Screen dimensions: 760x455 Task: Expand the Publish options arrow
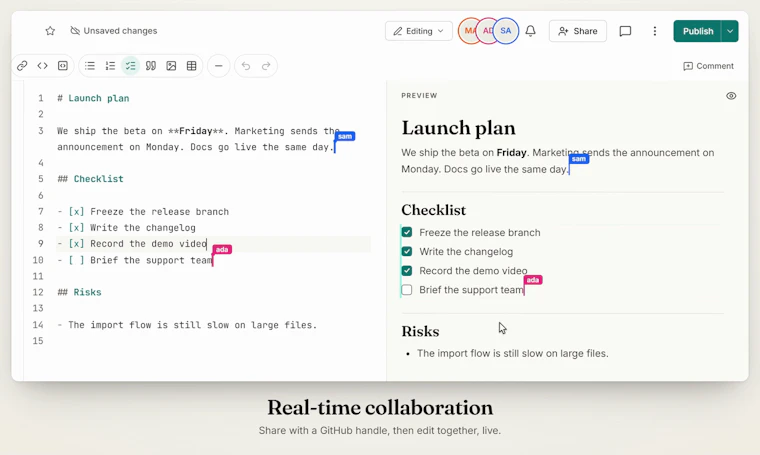coord(729,31)
